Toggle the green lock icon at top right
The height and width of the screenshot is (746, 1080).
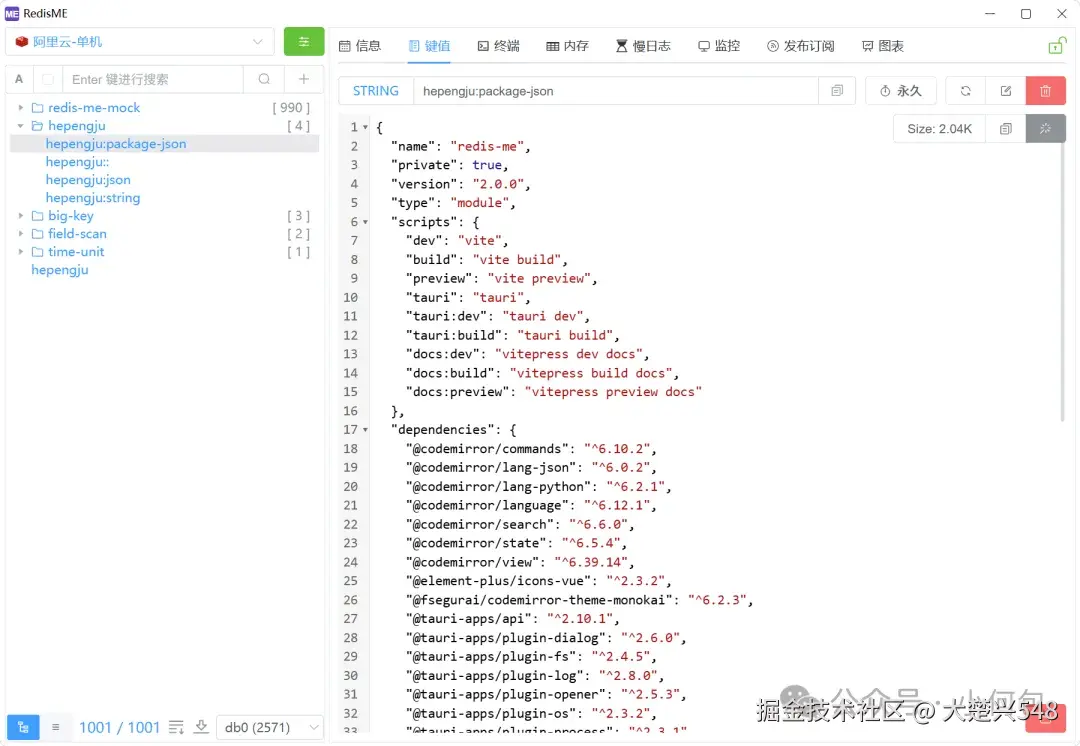tap(1057, 45)
